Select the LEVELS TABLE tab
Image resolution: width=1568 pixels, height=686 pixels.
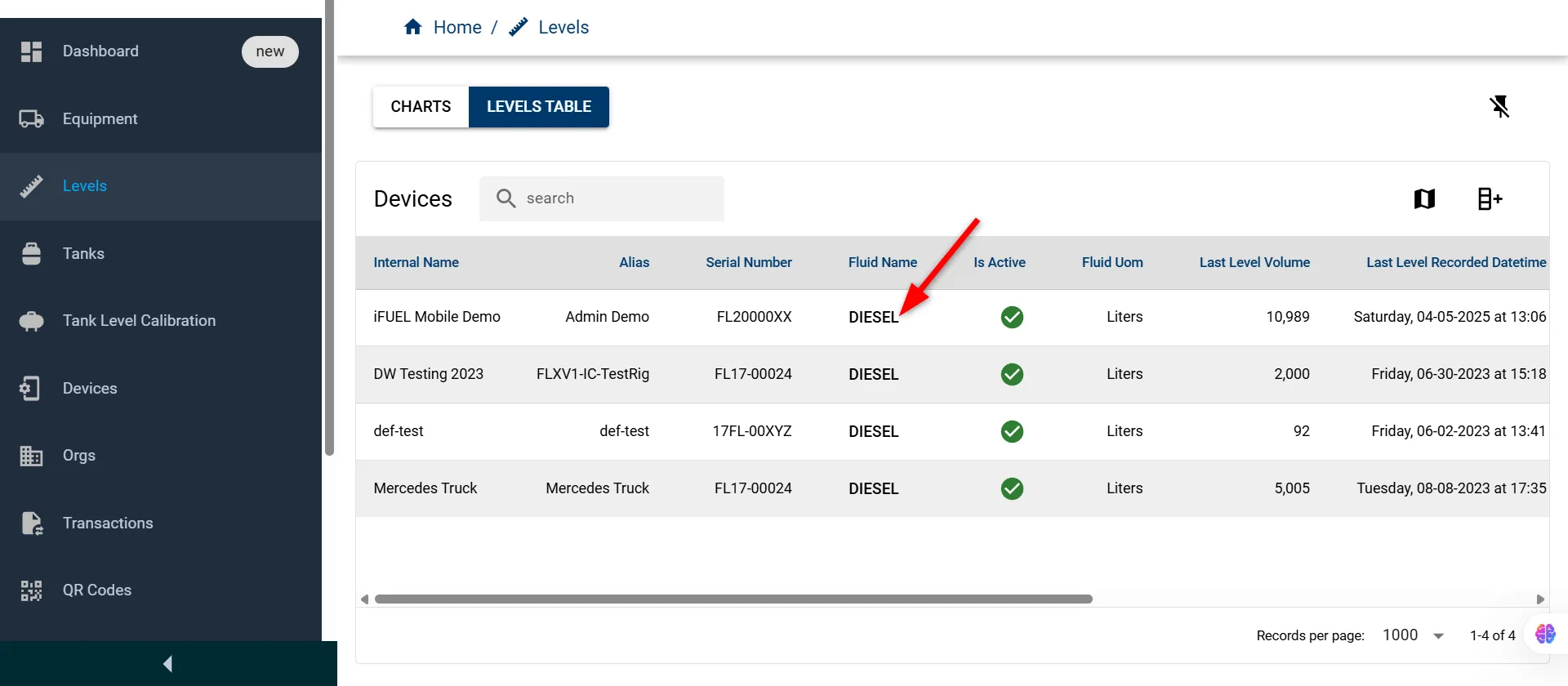coord(539,107)
